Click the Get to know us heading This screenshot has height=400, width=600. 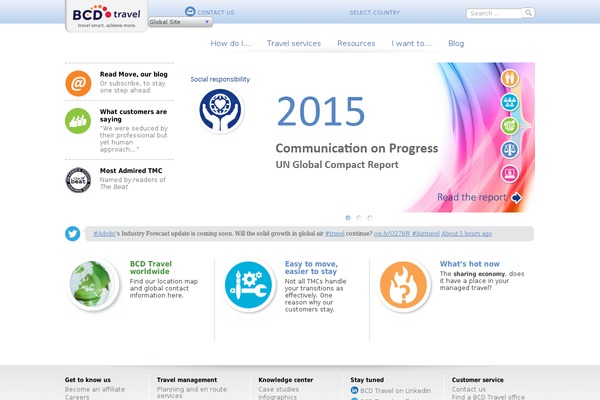pos(88,380)
